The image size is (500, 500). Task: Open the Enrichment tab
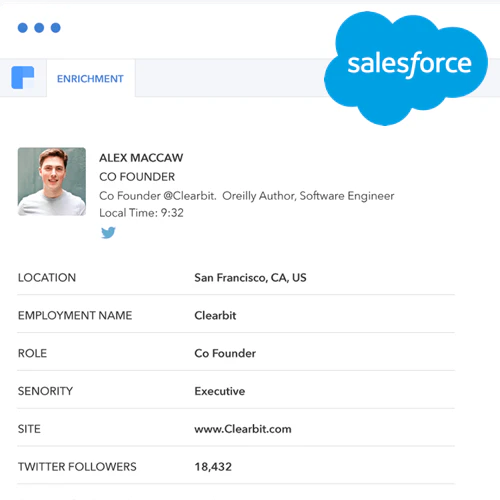91,78
